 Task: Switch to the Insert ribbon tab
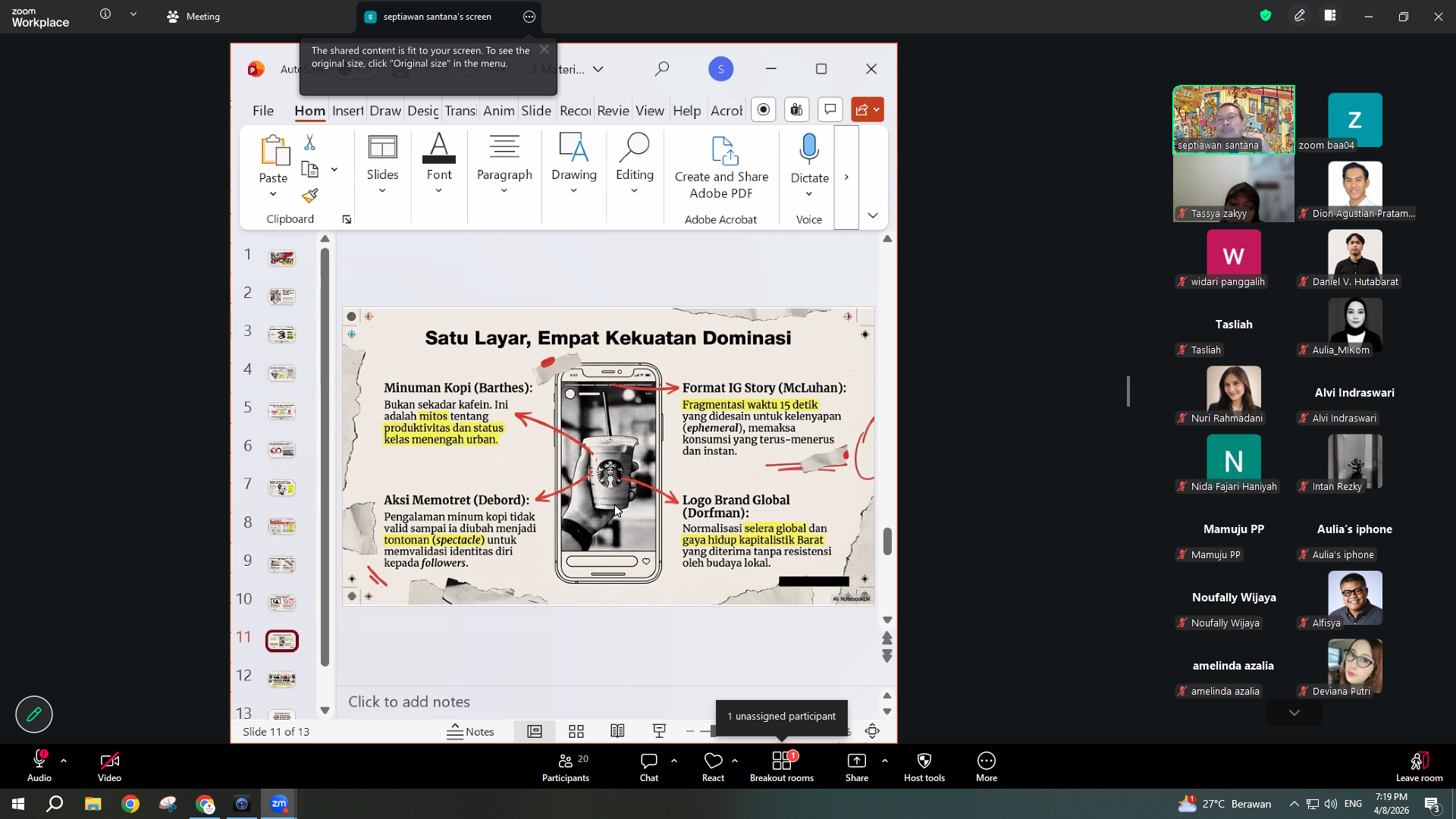(347, 111)
